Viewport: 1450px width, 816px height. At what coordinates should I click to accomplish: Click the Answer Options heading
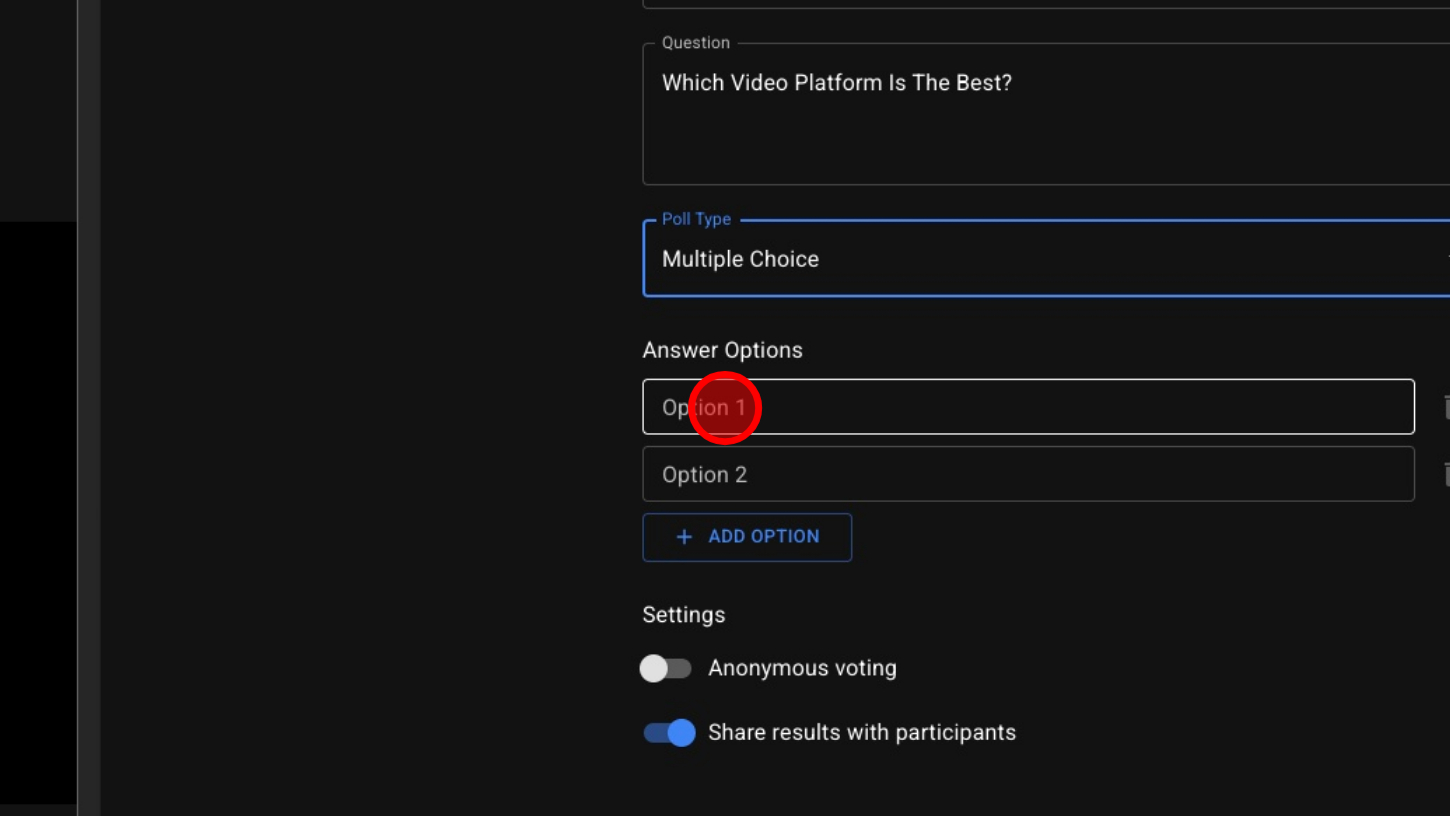(722, 350)
